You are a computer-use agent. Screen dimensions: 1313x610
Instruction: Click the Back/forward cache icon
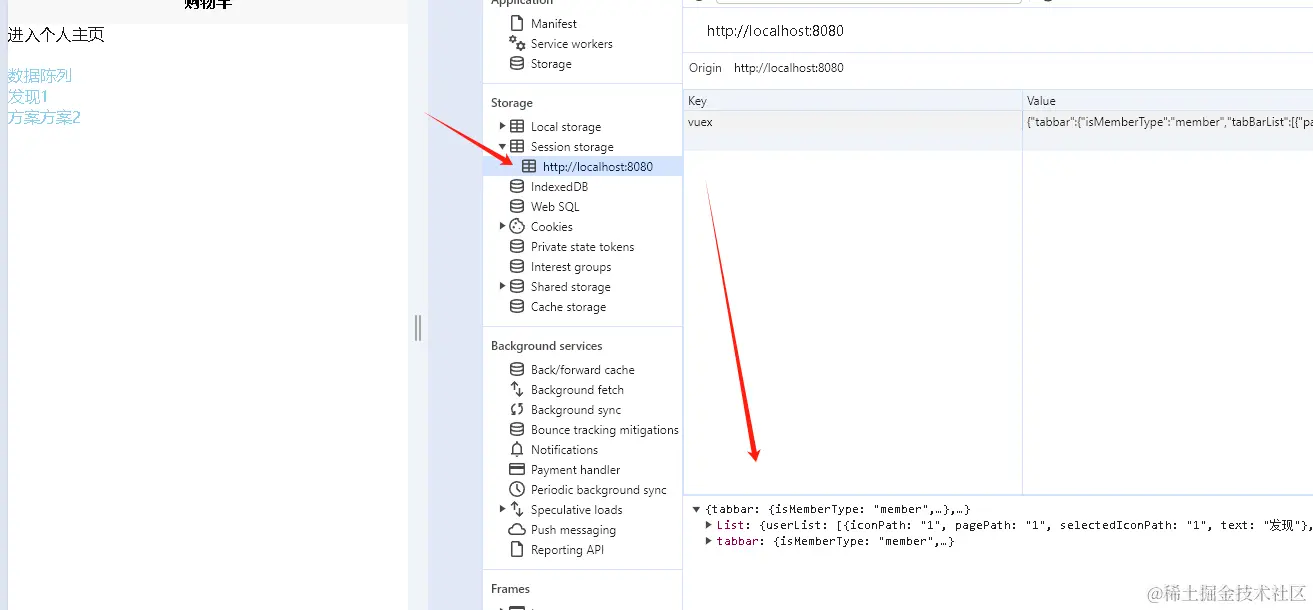517,369
